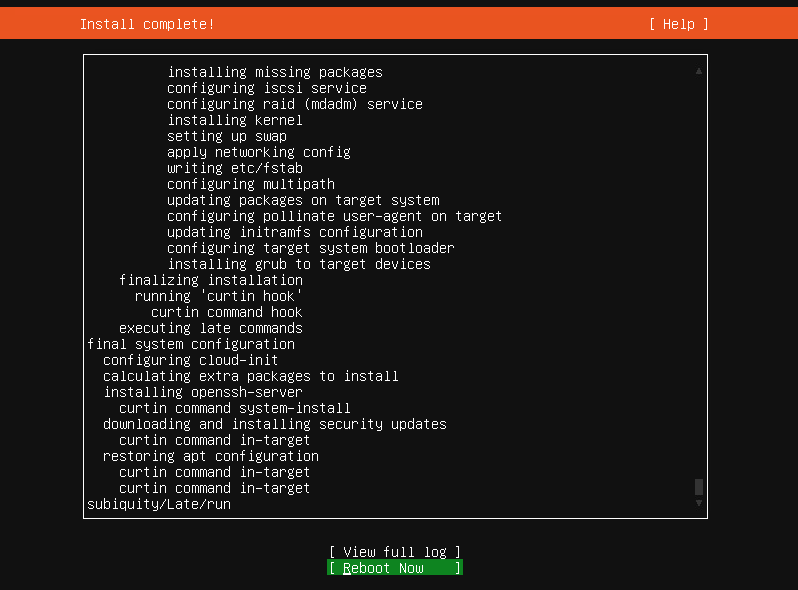Click 'restoring apt configuration' log line
Viewport: 798px width, 590px height.
pyautogui.click(x=210, y=456)
